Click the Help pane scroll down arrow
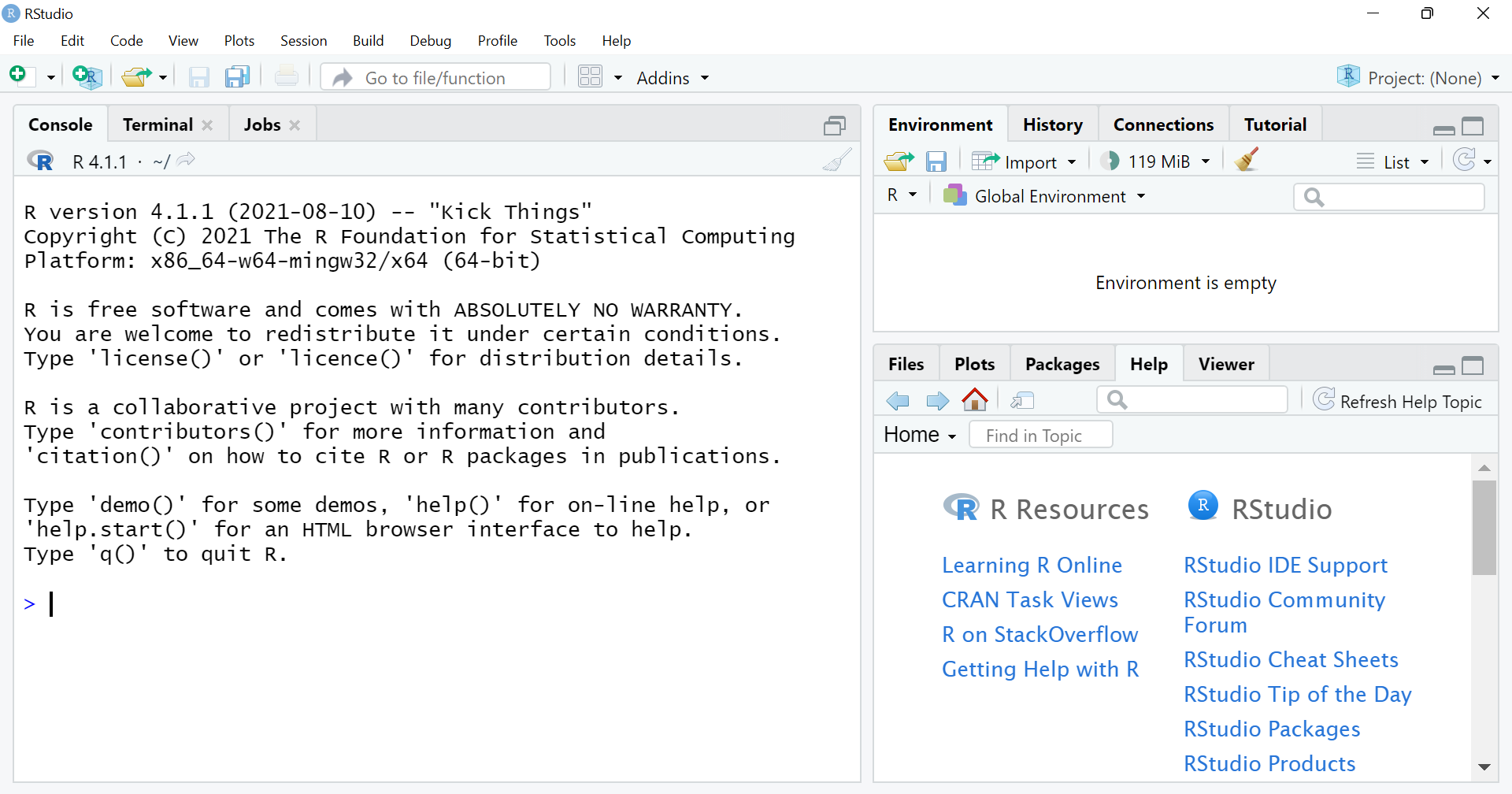This screenshot has height=794, width=1512. [1484, 766]
